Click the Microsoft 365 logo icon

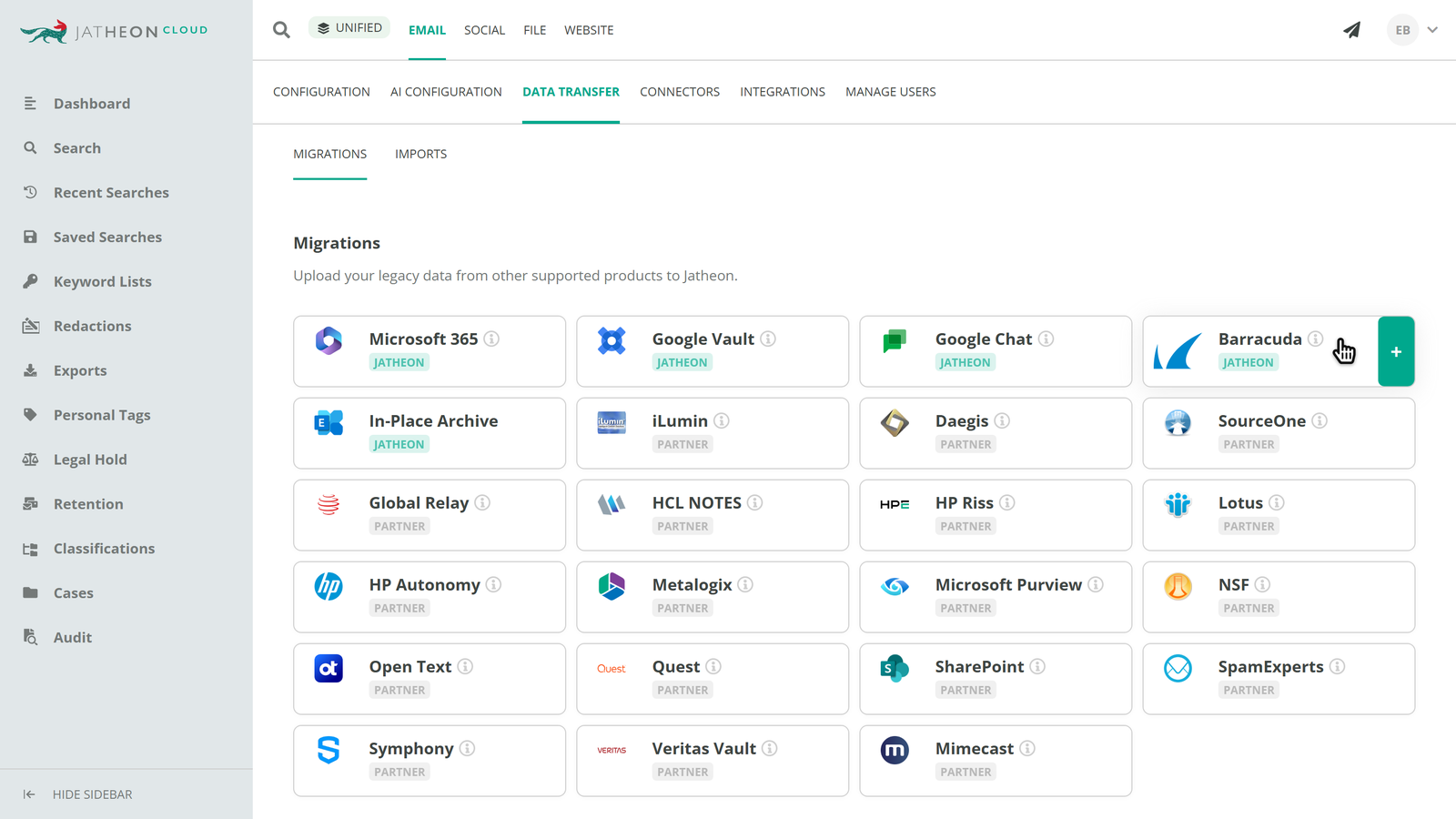(329, 341)
